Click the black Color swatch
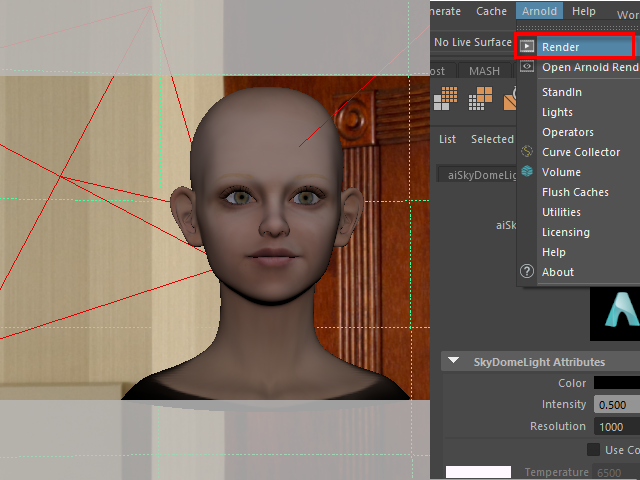This screenshot has height=480, width=640. (616, 383)
